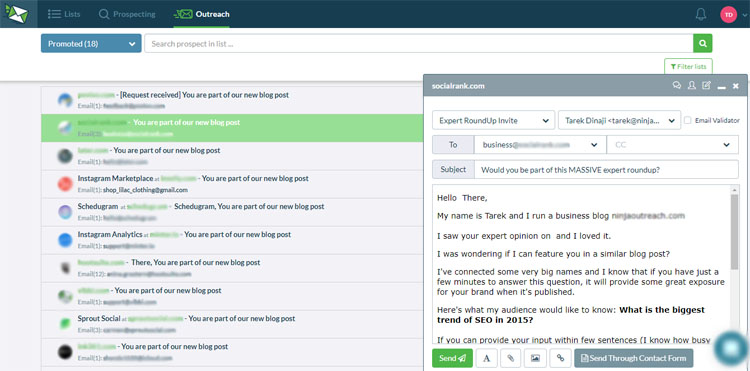Image resolution: width=750 pixels, height=371 pixels.
Task: Open text formatting (A) options
Action: (486, 358)
